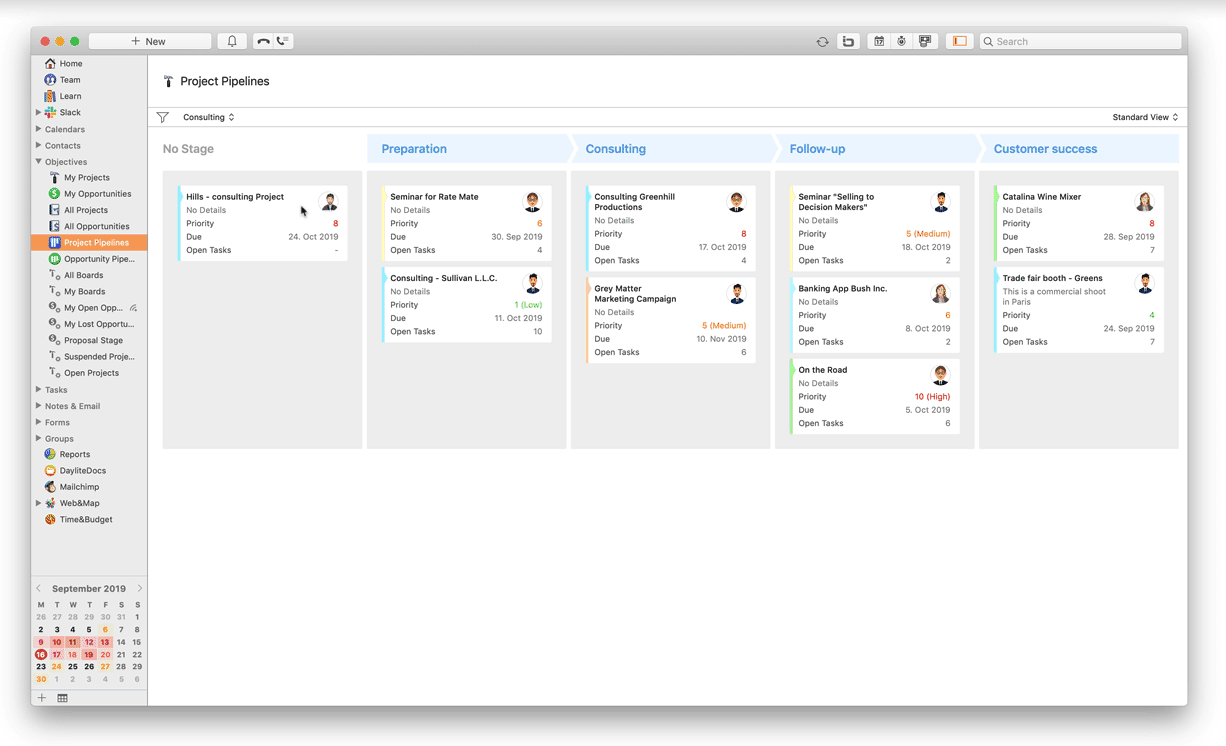Select Opportunity Pipelines in the sidebar
Image resolution: width=1226 pixels, height=746 pixels.
pos(98,259)
